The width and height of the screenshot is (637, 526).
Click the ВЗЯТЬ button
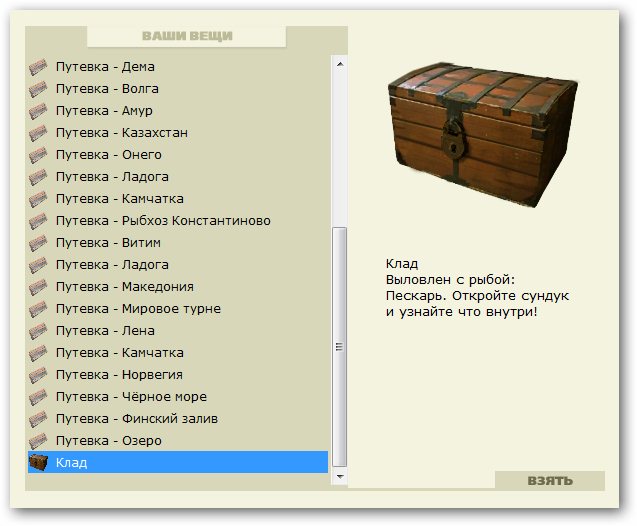point(550,481)
